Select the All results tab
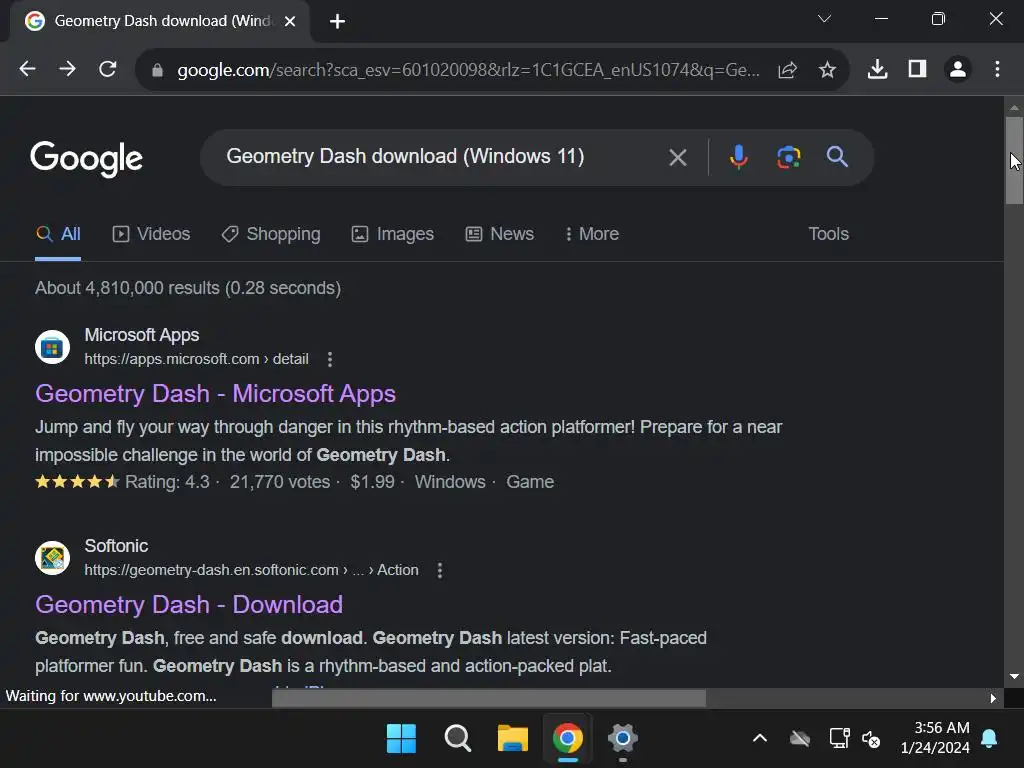The image size is (1024, 768). point(58,234)
